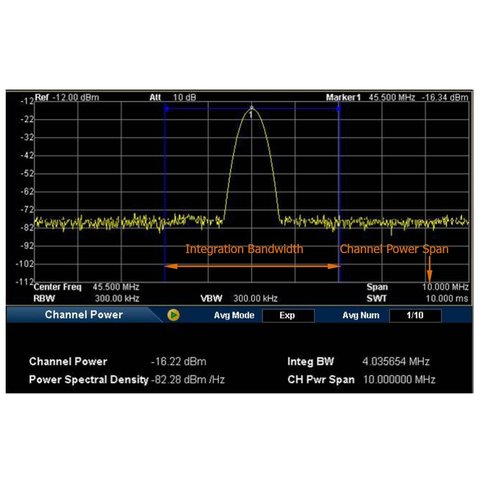The image size is (480, 480).
Task: Click the Channel Power -16.22 dBm result
Action: [x=179, y=362]
